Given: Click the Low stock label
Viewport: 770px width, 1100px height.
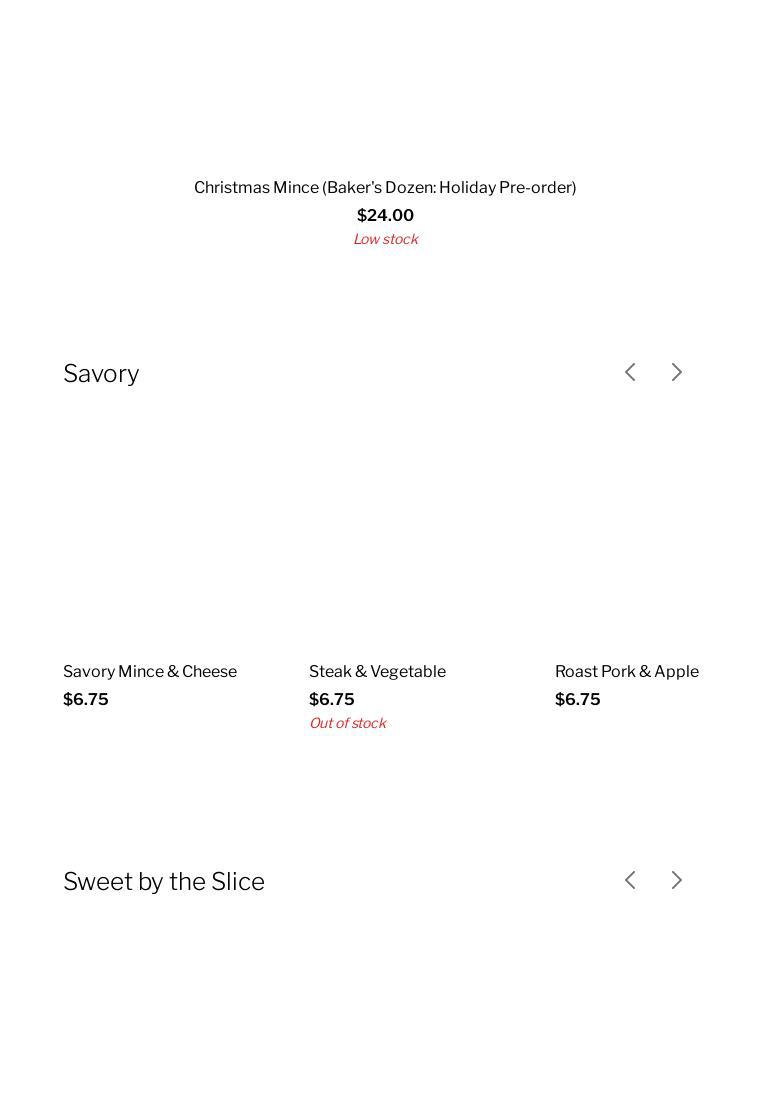Looking at the screenshot, I should 385,239.
